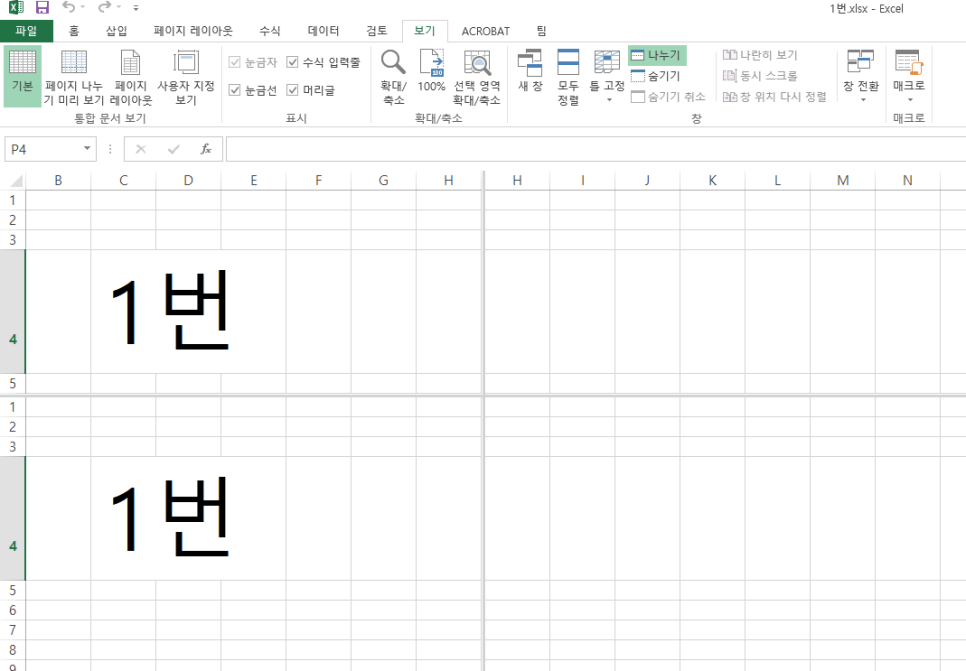The width and height of the screenshot is (966, 671).
Task: Click 나란히 보기 side by side button
Action: (760, 55)
